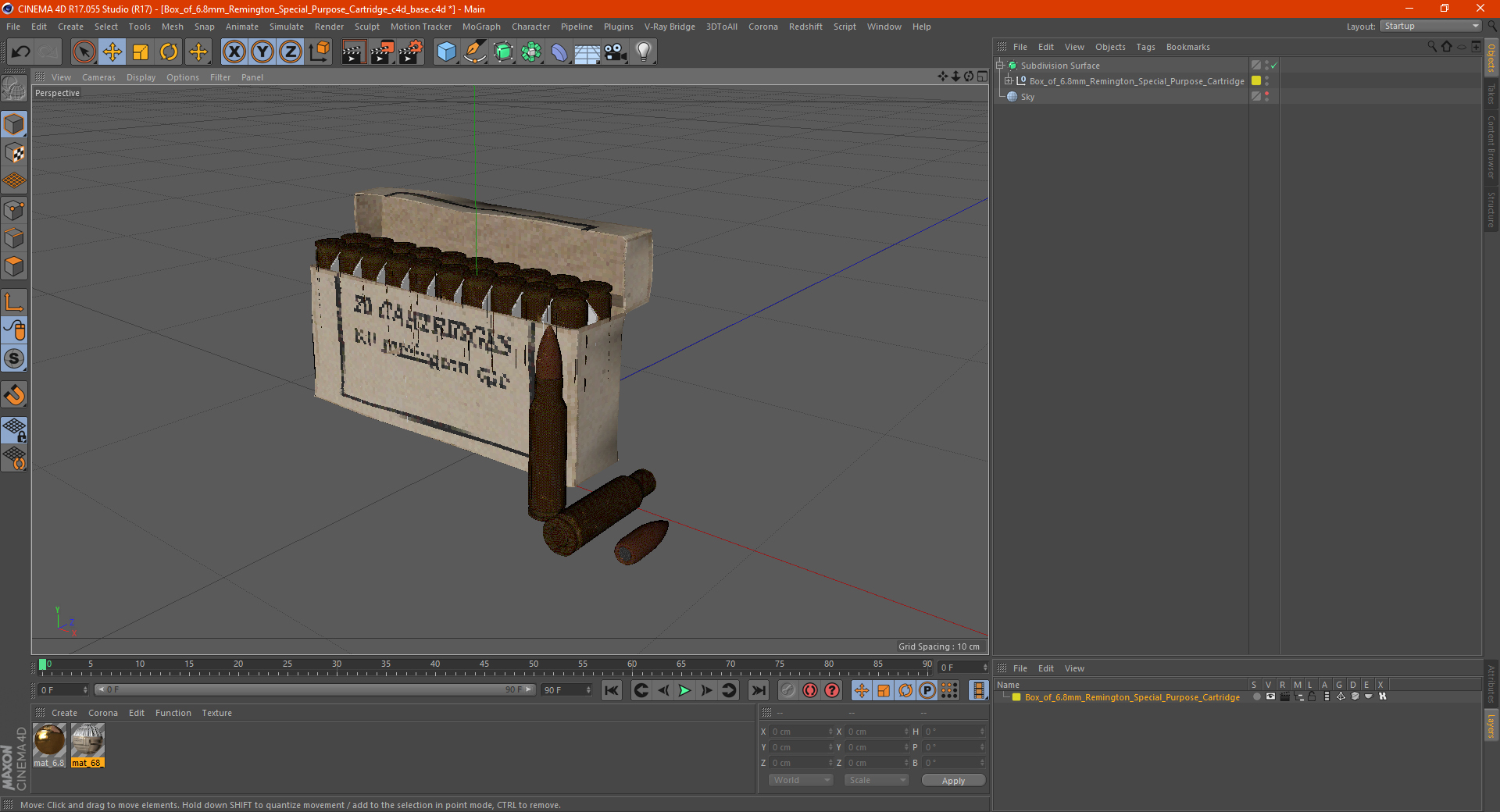Viewport: 1500px width, 812px height.
Task: Switch to Polygons mode
Action: [14, 266]
